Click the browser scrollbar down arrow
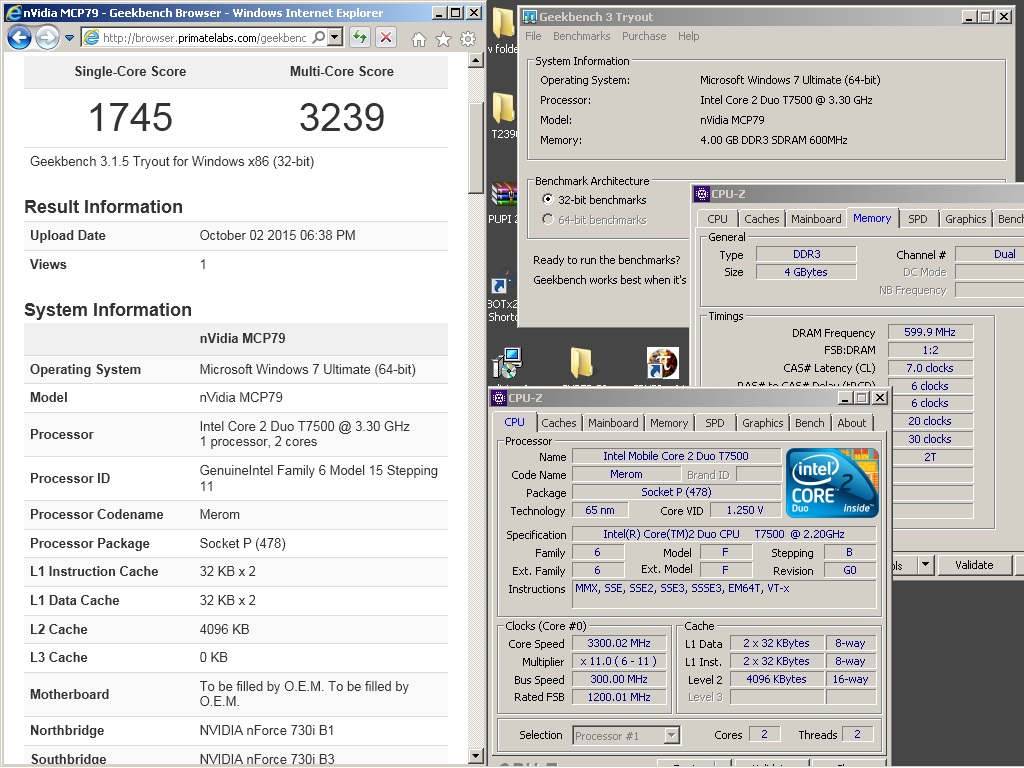 point(476,756)
